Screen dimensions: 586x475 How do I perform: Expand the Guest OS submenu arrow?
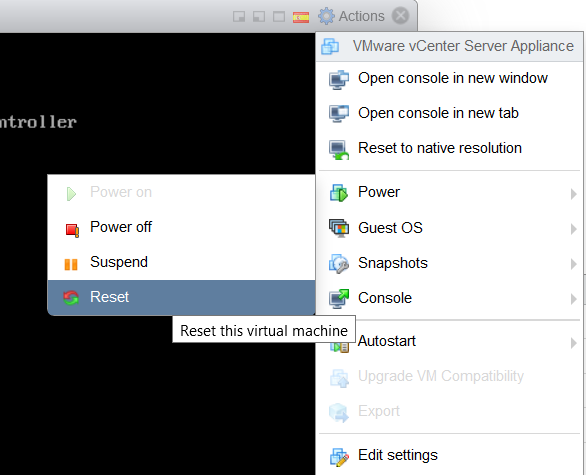point(573,229)
